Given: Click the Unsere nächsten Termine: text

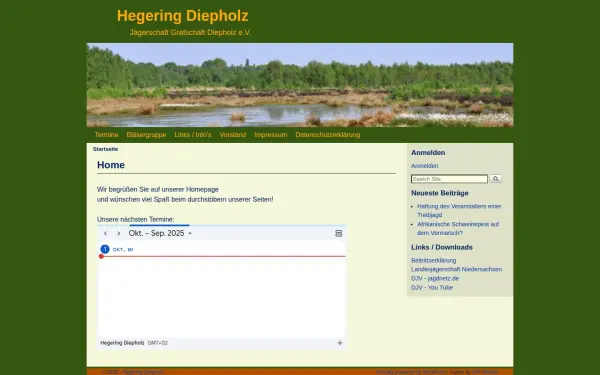Looking at the screenshot, I should click(135, 219).
